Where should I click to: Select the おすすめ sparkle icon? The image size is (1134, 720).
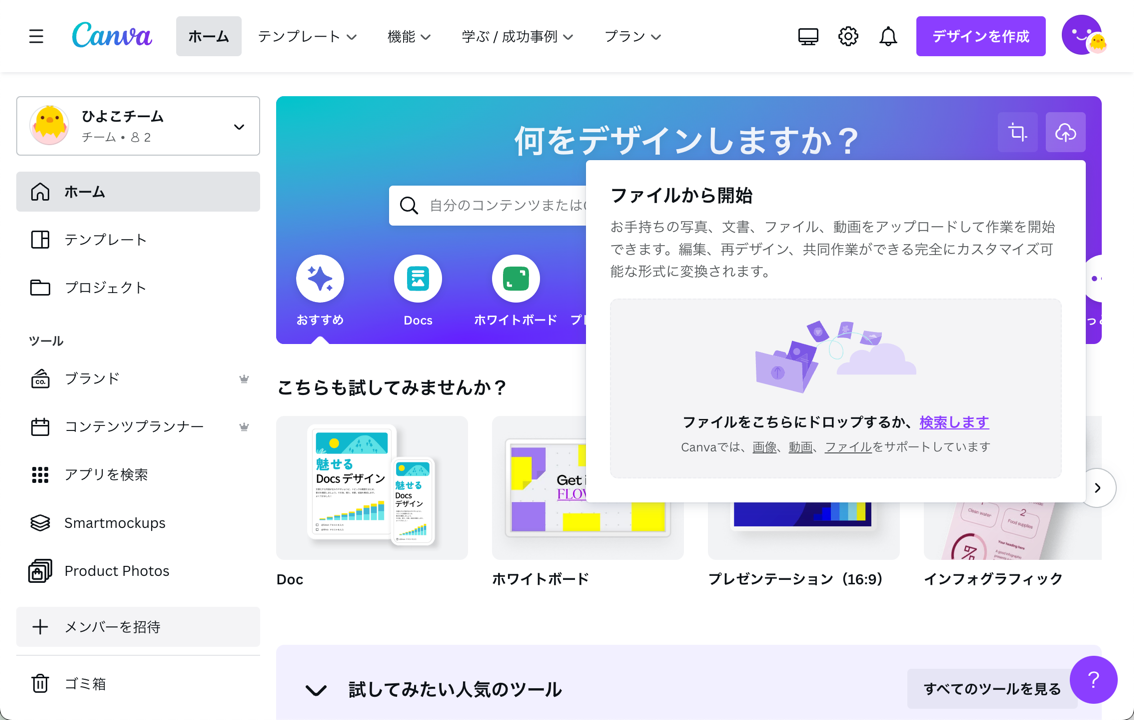point(320,278)
